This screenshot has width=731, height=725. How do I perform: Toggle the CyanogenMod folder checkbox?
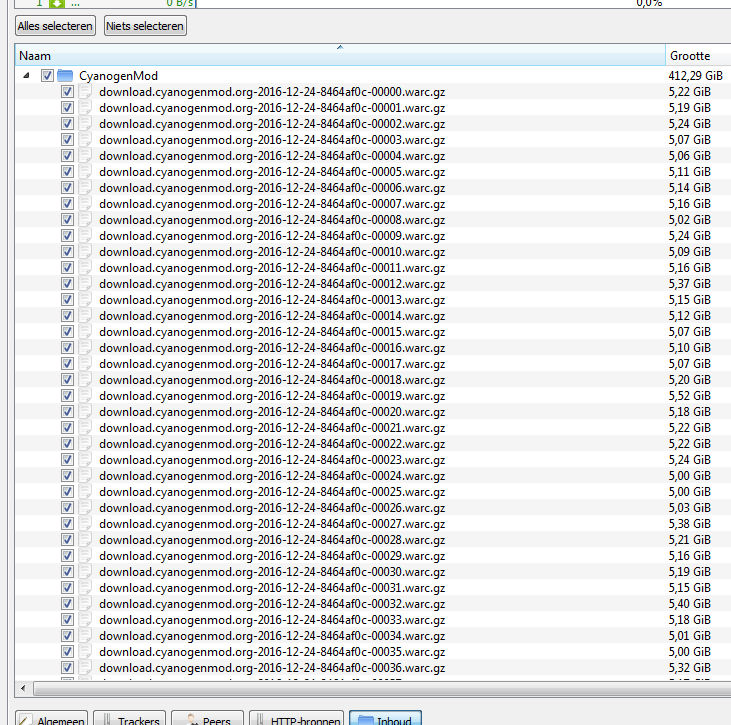pos(47,76)
